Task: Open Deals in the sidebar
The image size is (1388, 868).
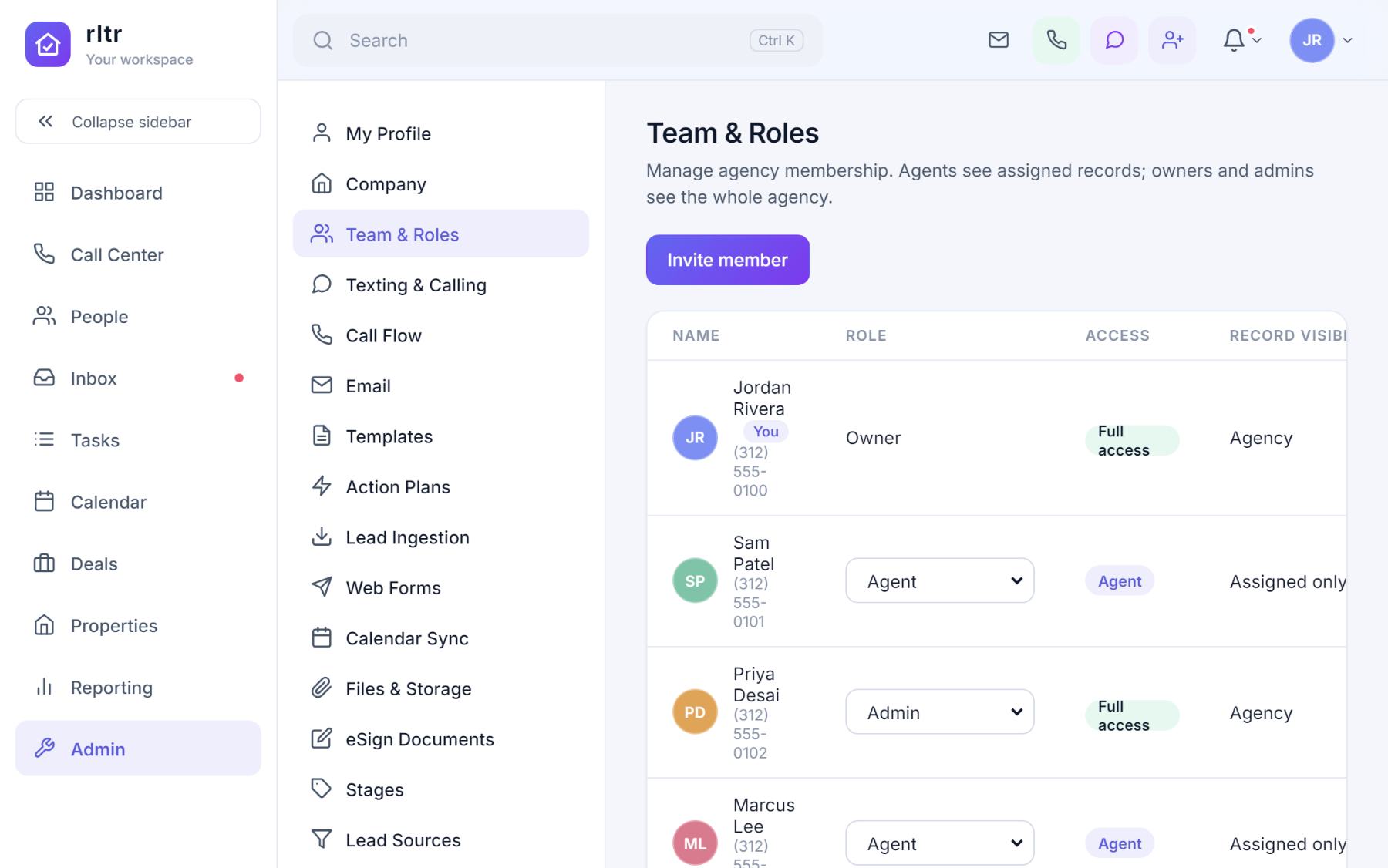Action: pyautogui.click(x=138, y=564)
